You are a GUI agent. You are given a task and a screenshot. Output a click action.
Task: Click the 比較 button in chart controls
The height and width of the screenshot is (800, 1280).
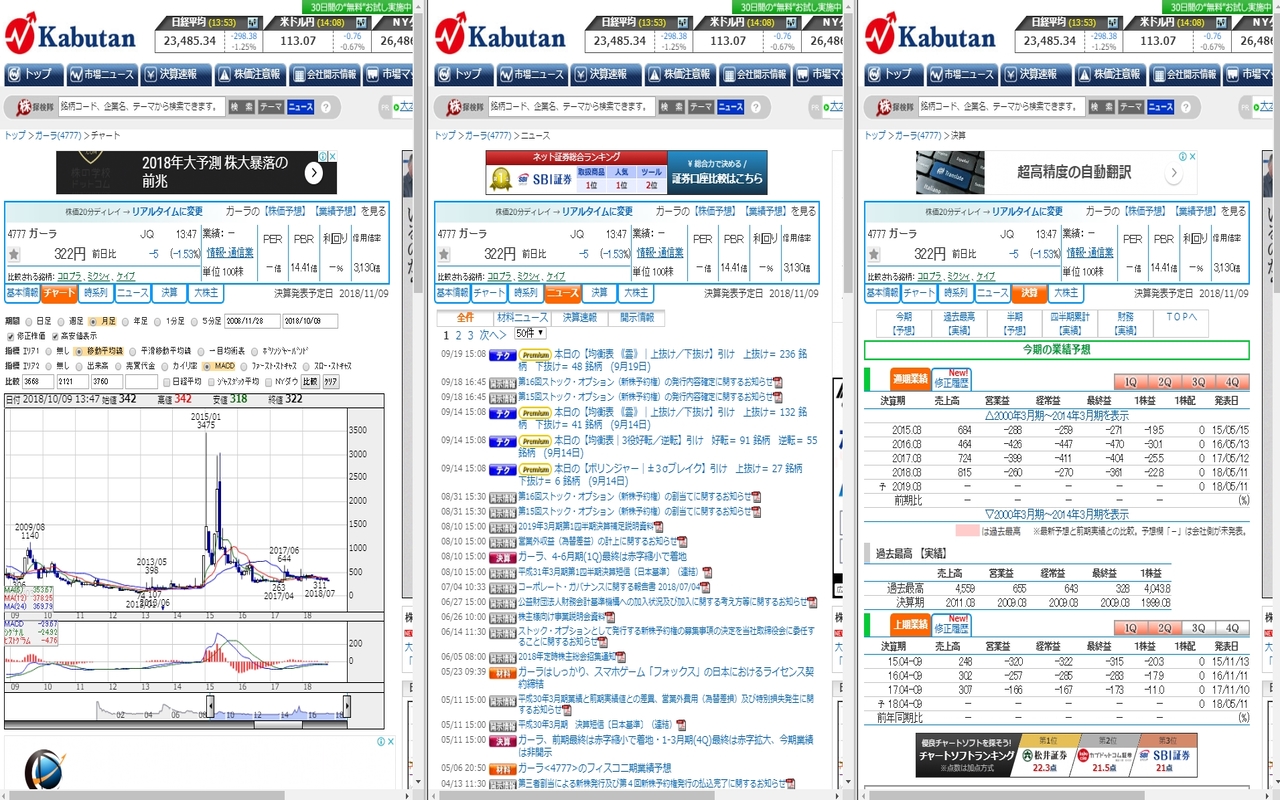(x=310, y=381)
